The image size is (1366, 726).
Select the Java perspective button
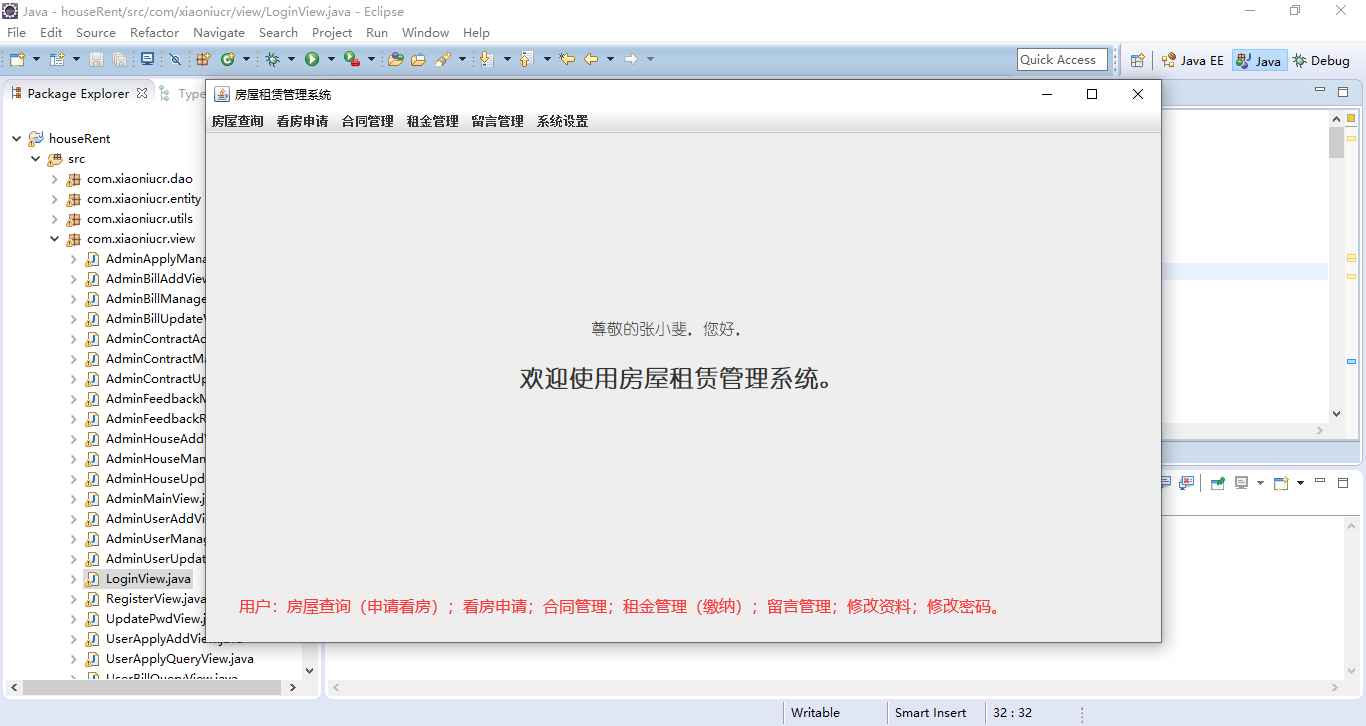1258,60
